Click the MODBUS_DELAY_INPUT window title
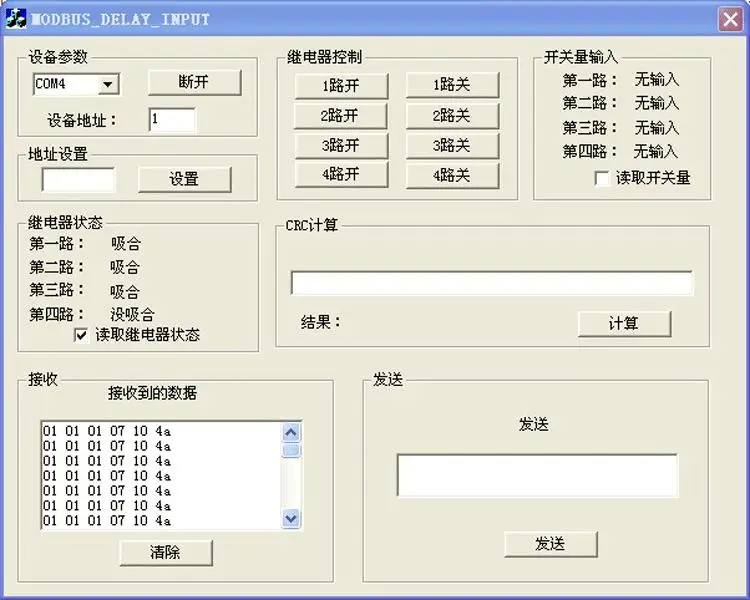Viewport: 750px width, 600px height. tap(120, 20)
